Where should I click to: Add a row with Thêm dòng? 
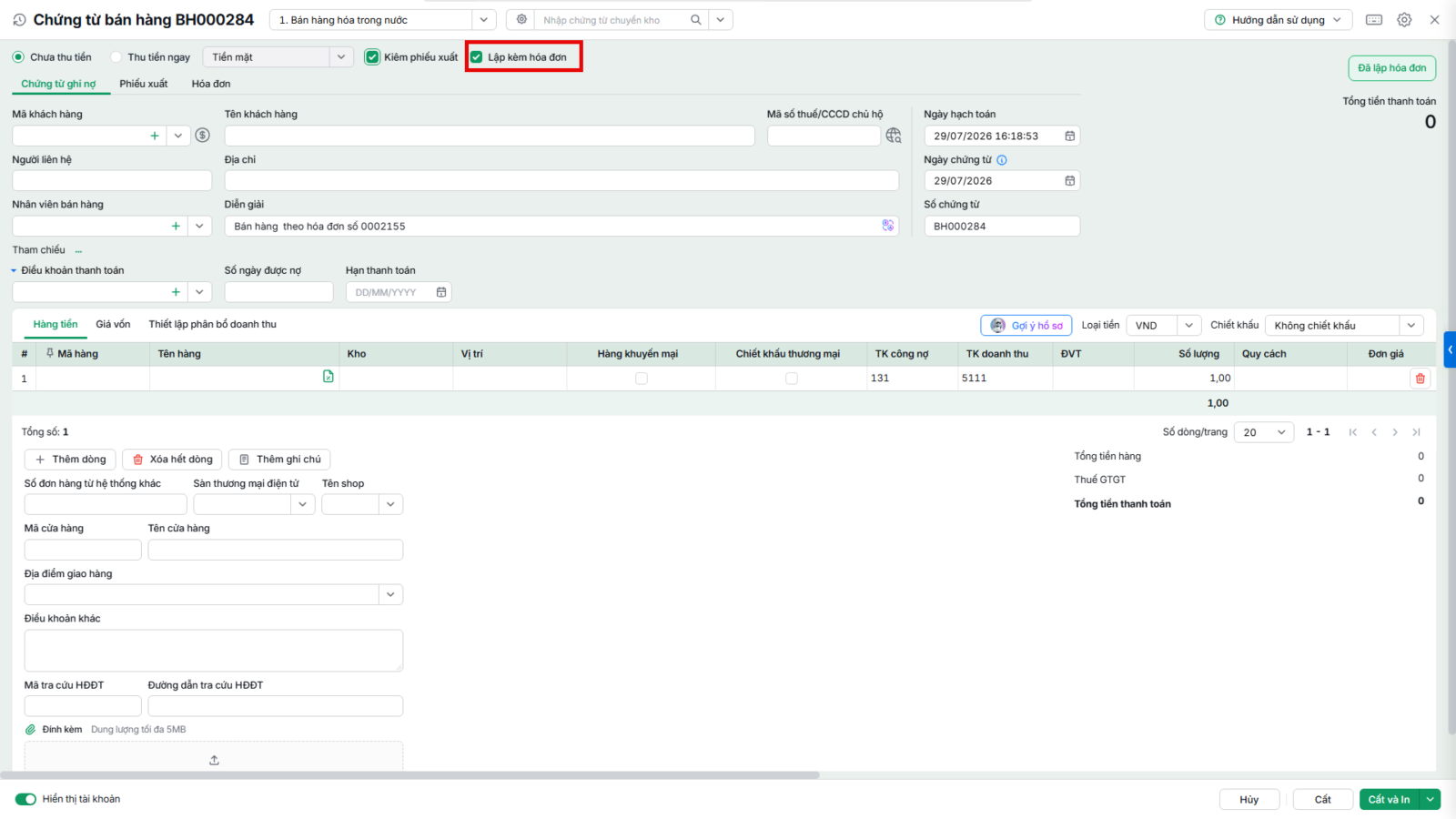pos(70,460)
